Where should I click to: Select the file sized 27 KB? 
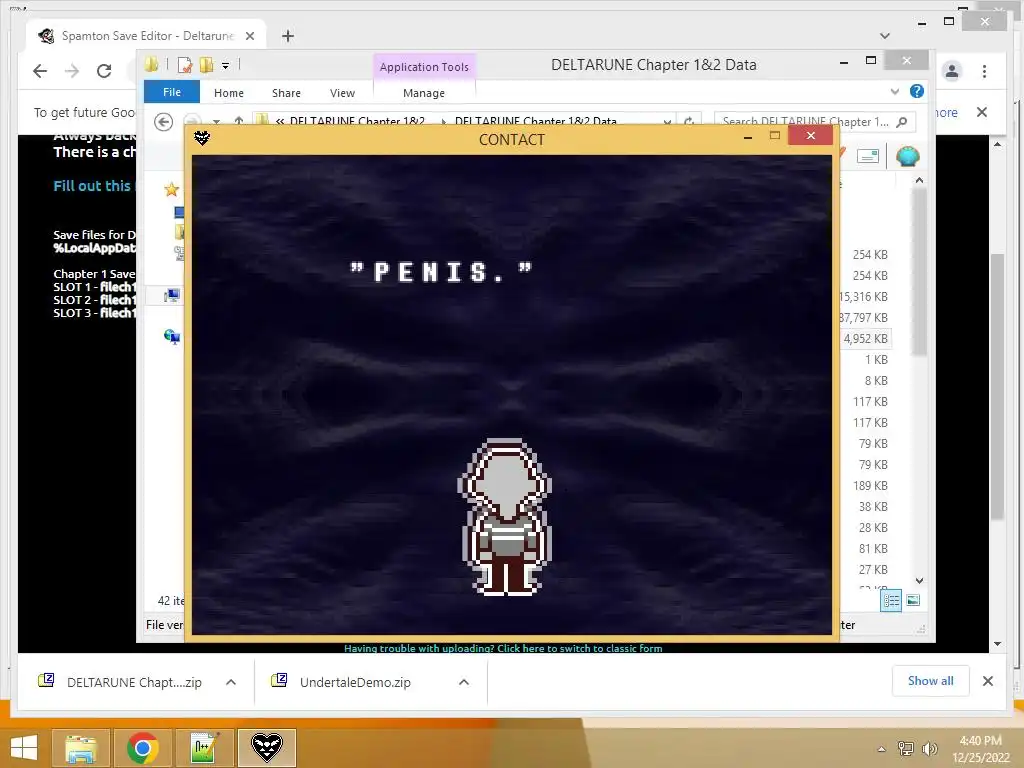tap(873, 569)
